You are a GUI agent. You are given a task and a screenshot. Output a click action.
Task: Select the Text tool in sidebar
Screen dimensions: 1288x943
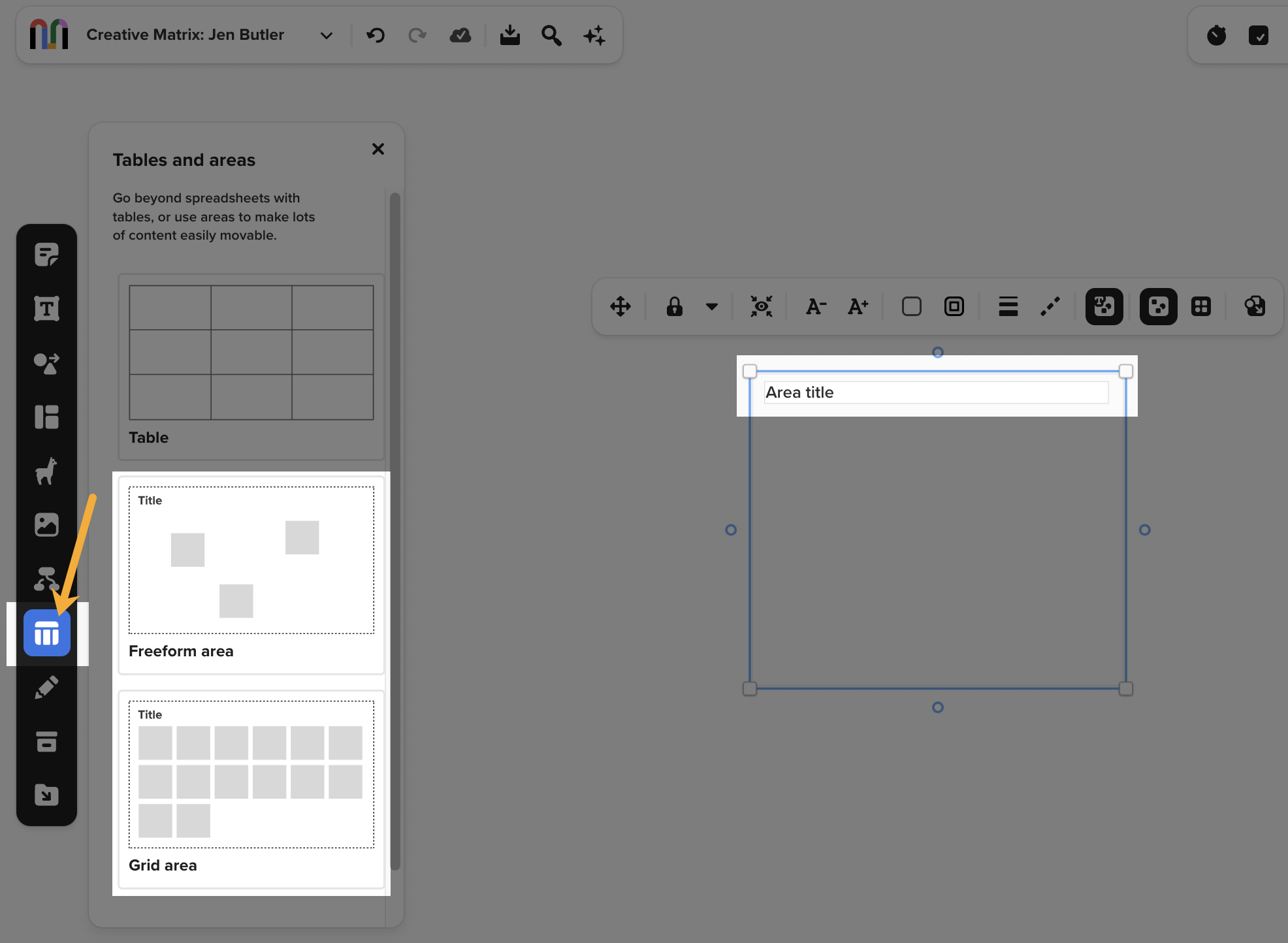tap(46, 308)
